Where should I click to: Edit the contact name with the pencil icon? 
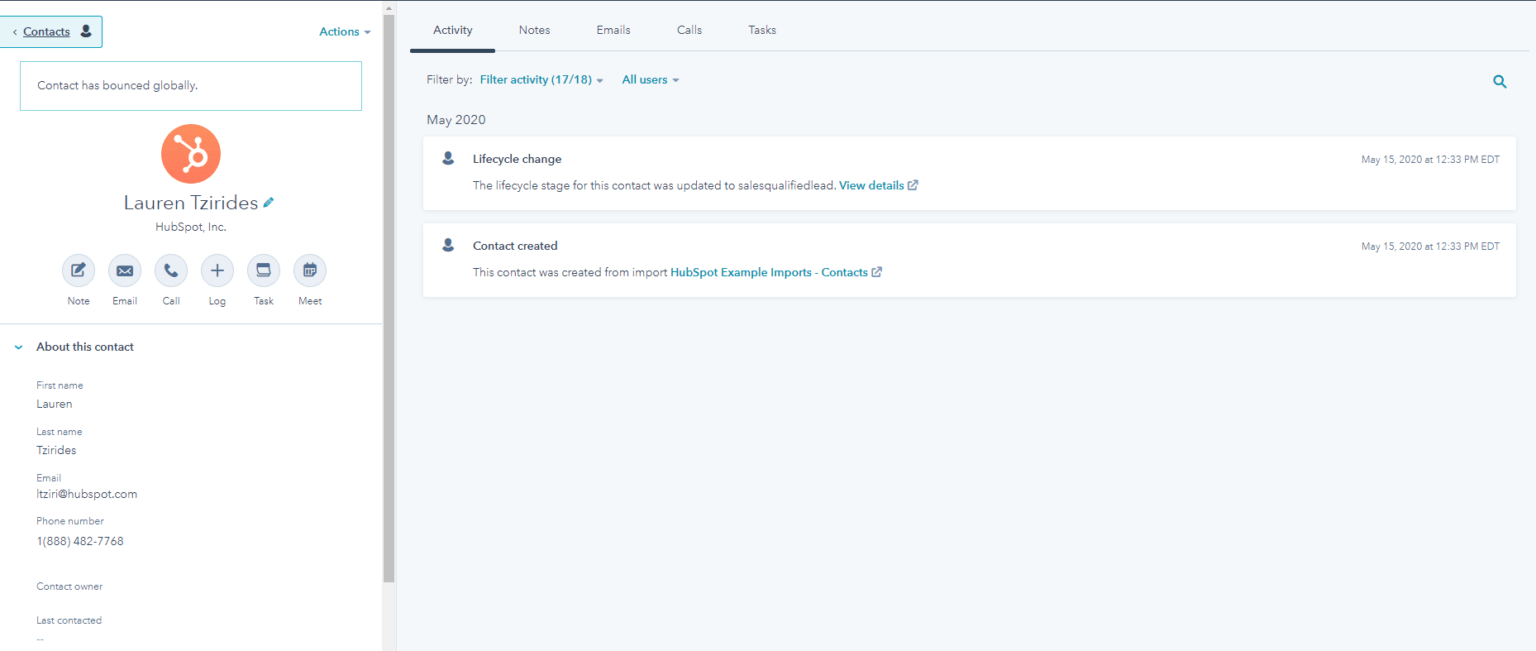[x=268, y=201]
